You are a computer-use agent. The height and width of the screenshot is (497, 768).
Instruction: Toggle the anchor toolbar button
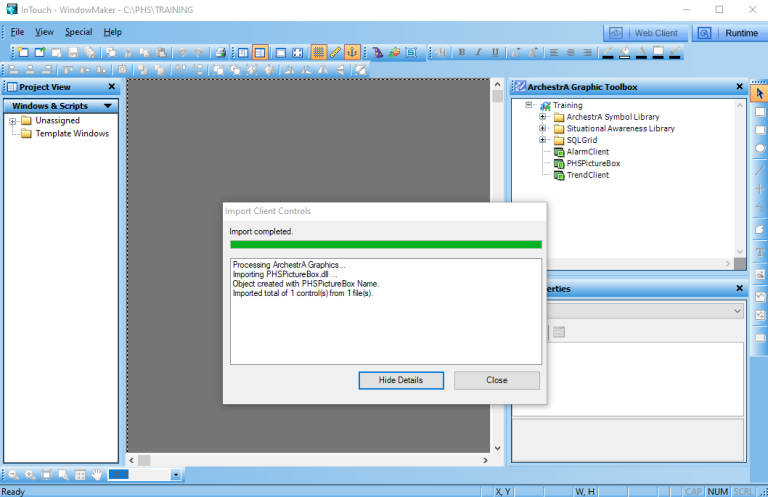[x=353, y=52]
